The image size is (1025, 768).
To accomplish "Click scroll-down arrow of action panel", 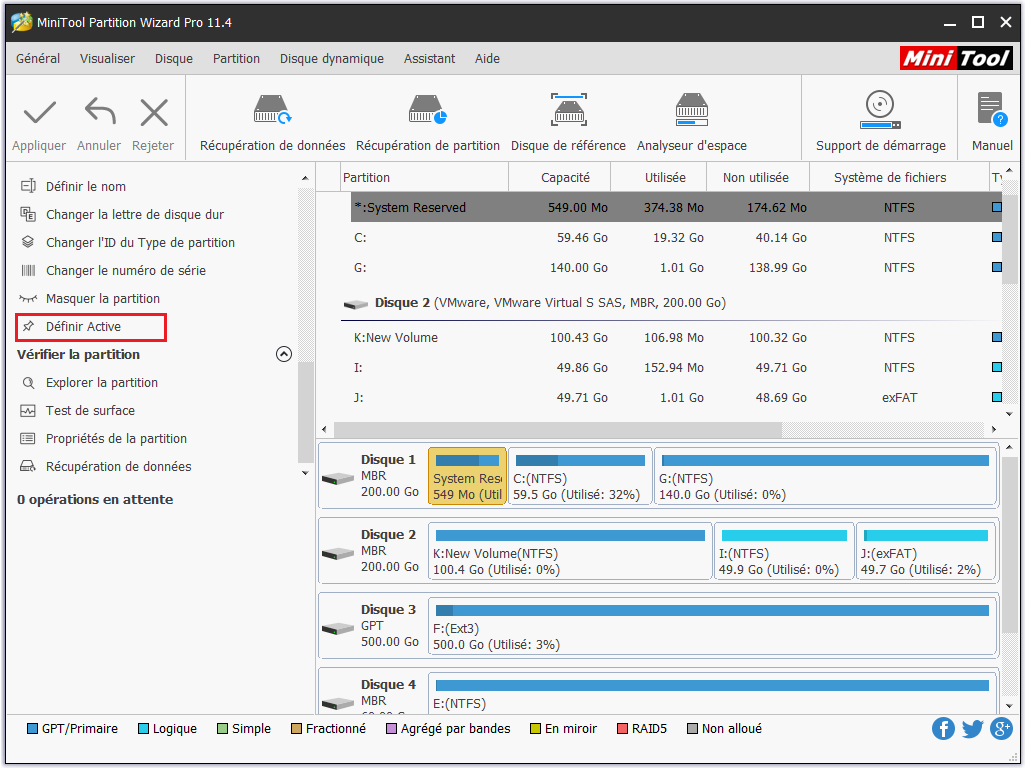I will click(x=305, y=473).
